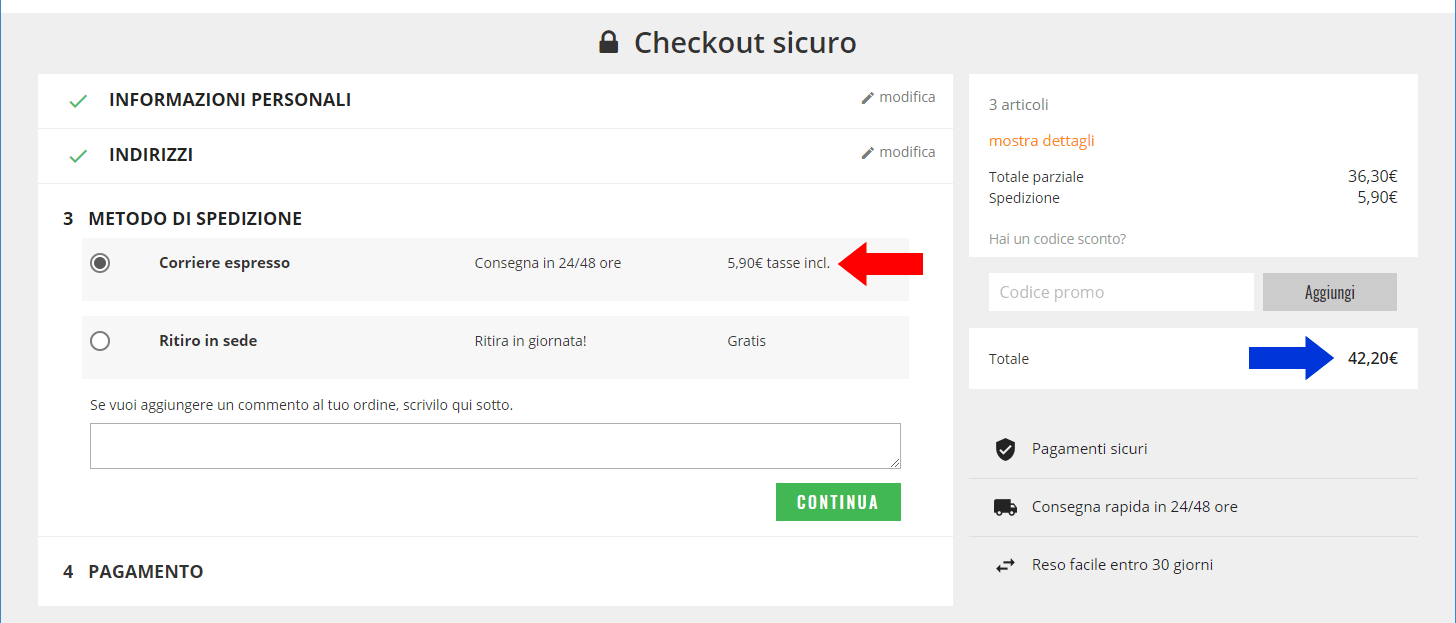Click the green checkmark next to Informazioni Personali
The height and width of the screenshot is (623, 1456).
point(78,101)
